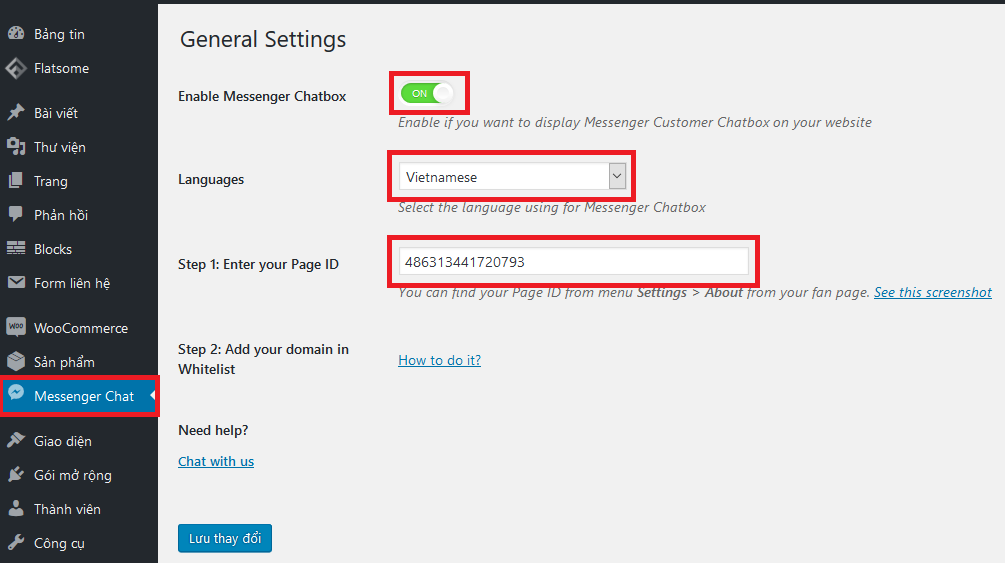Go to Trang menu label
This screenshot has width=1005, height=563.
click(51, 181)
